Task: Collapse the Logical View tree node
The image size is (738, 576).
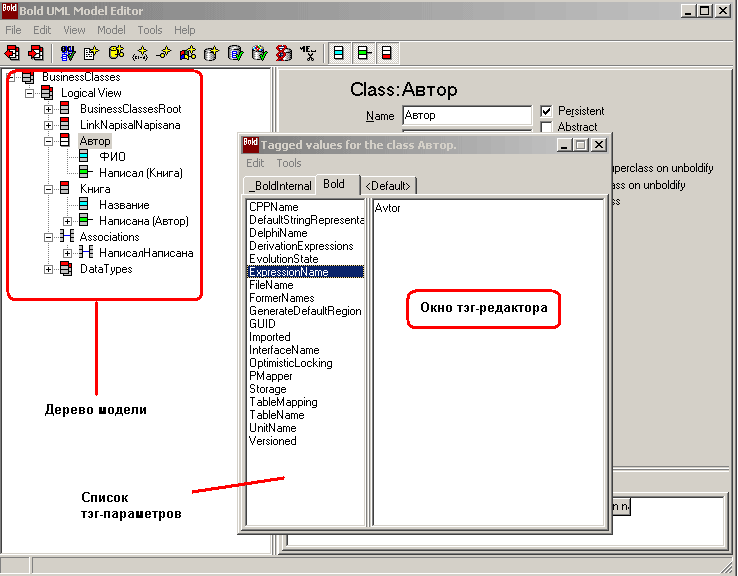Action: click(x=30, y=93)
